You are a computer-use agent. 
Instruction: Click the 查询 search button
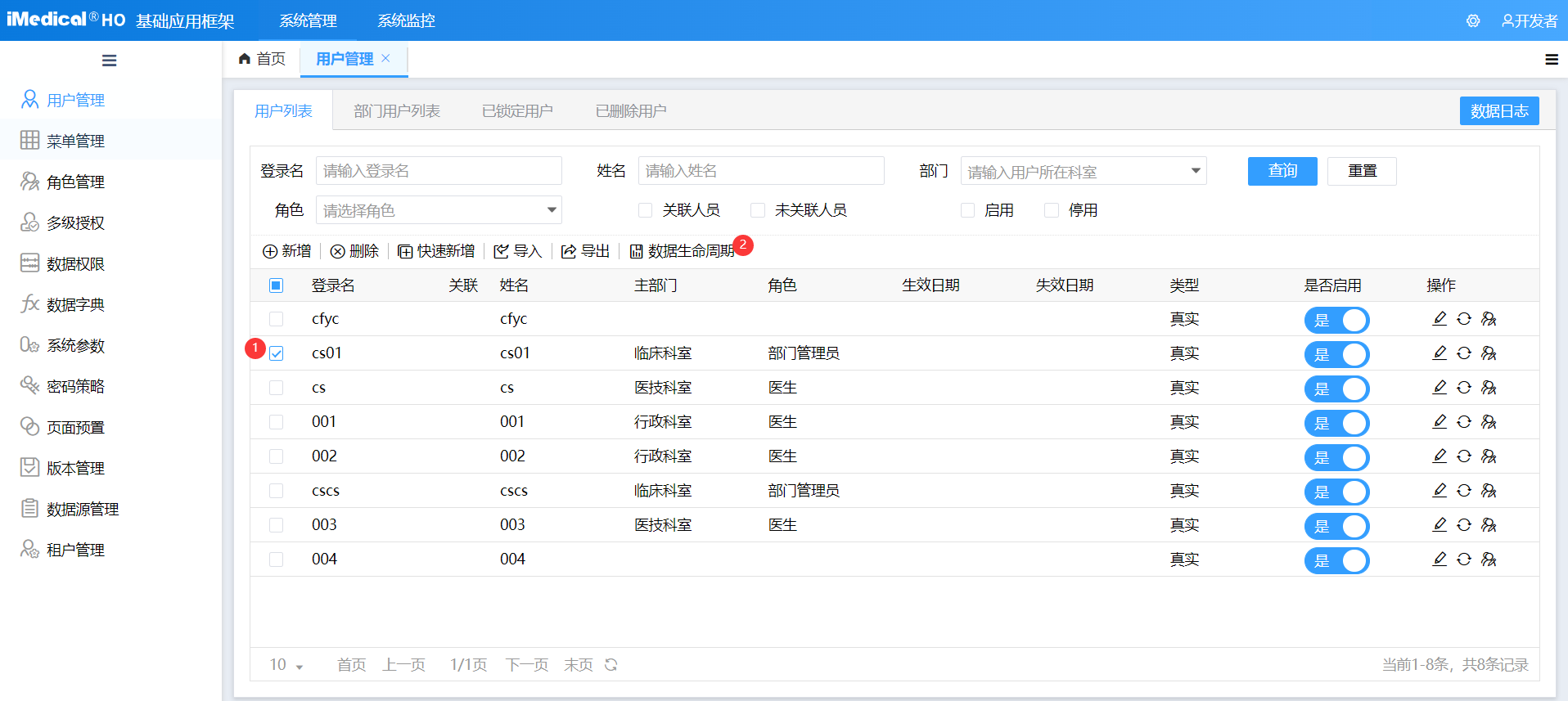point(1282,171)
